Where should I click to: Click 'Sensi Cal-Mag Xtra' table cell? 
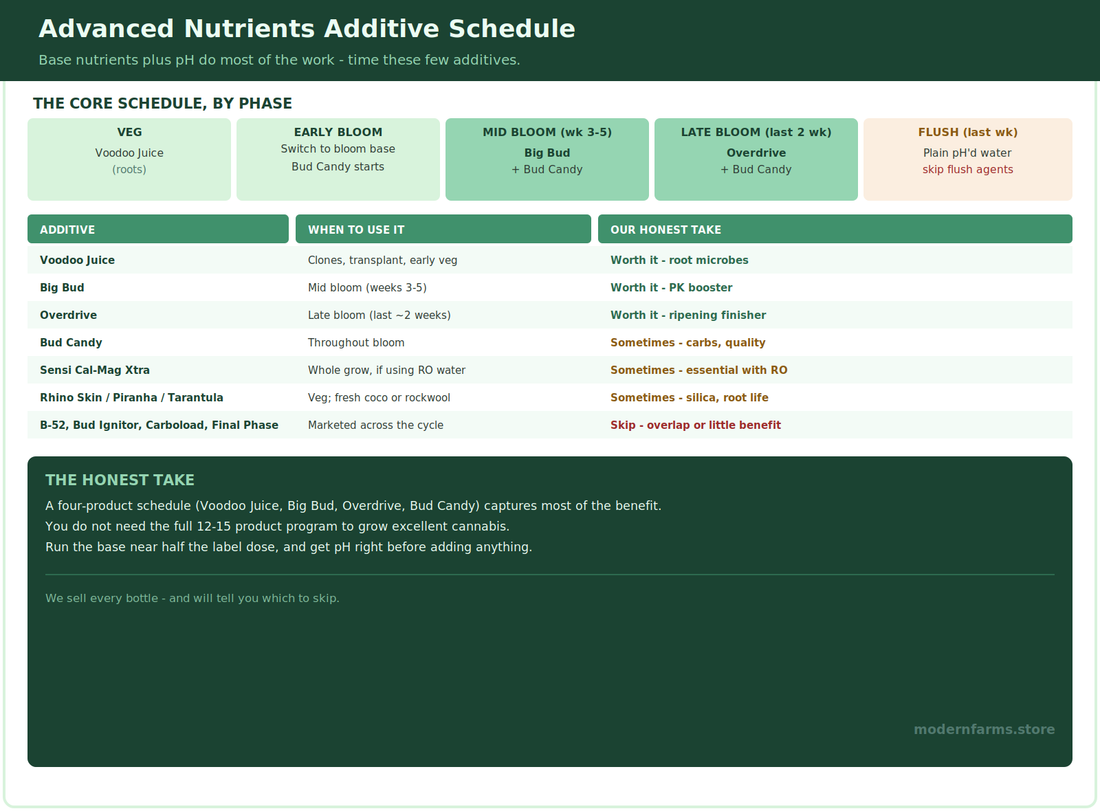coord(95,370)
